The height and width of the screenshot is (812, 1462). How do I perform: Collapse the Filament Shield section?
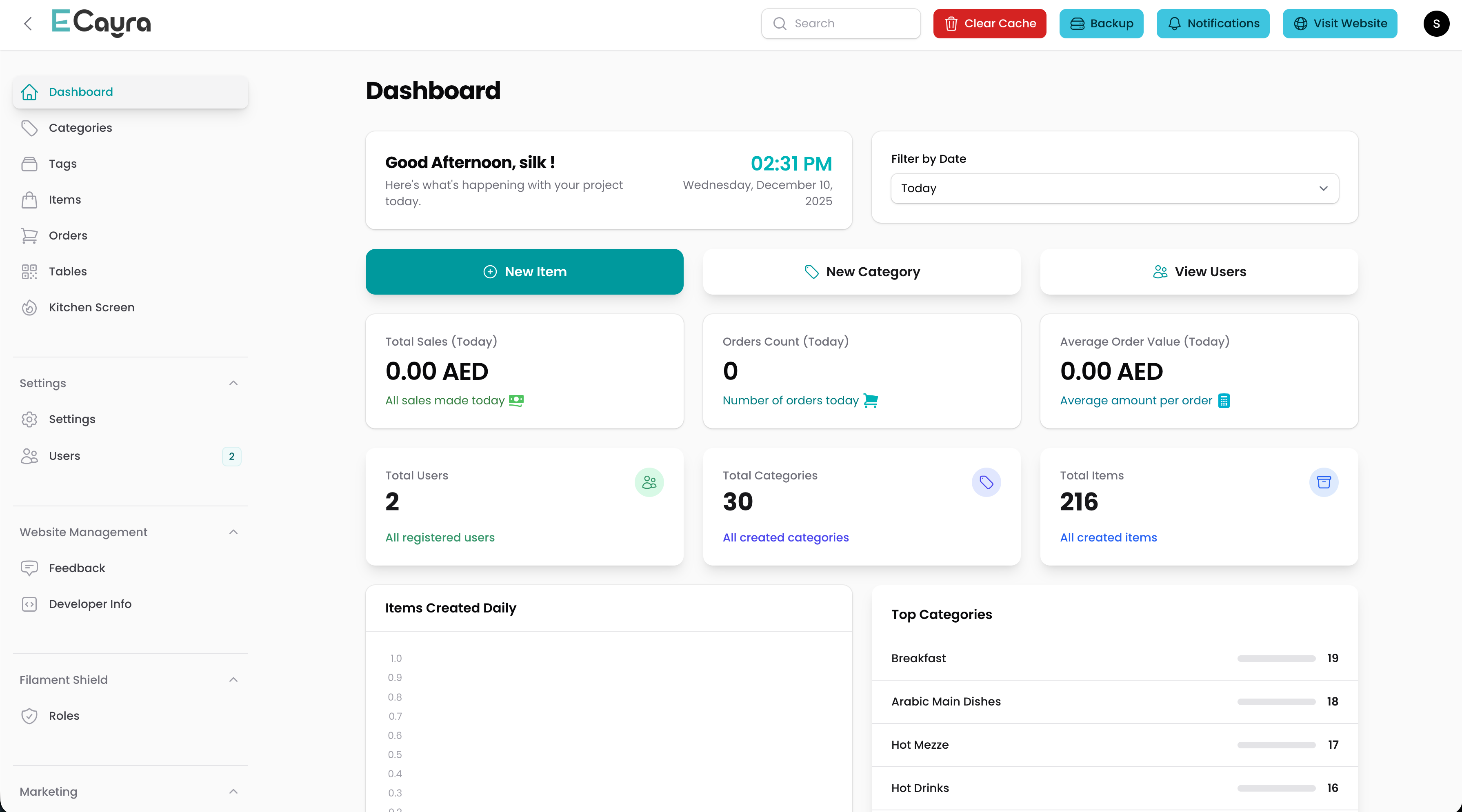(x=233, y=679)
